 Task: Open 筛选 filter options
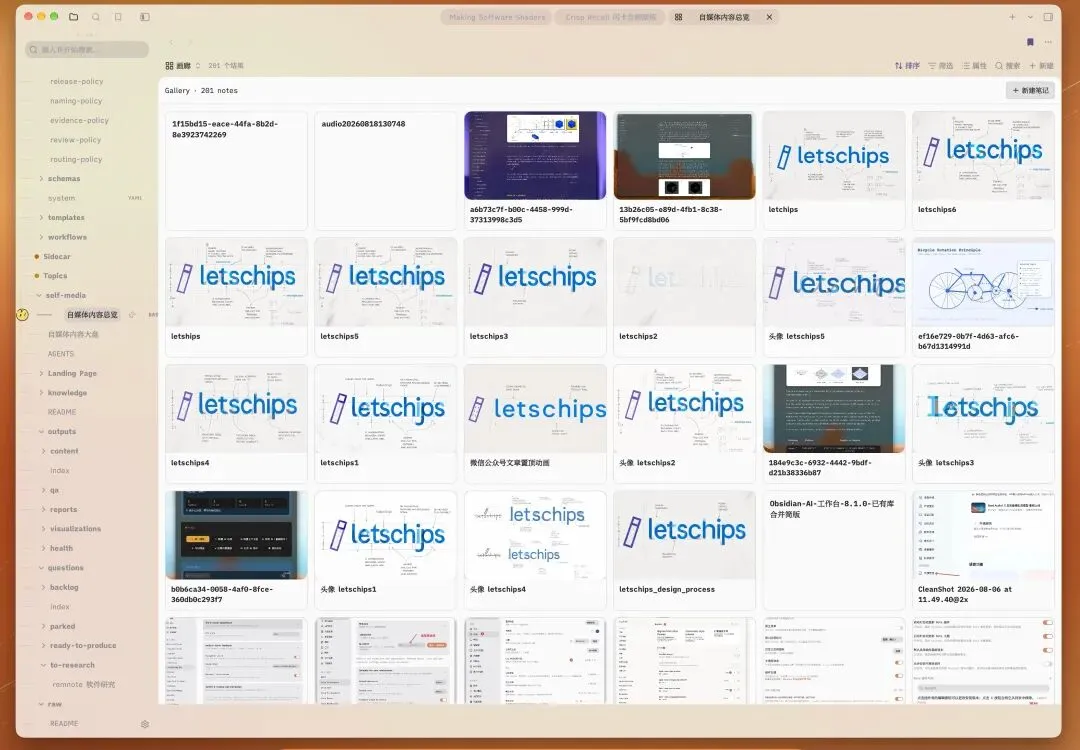pos(941,65)
